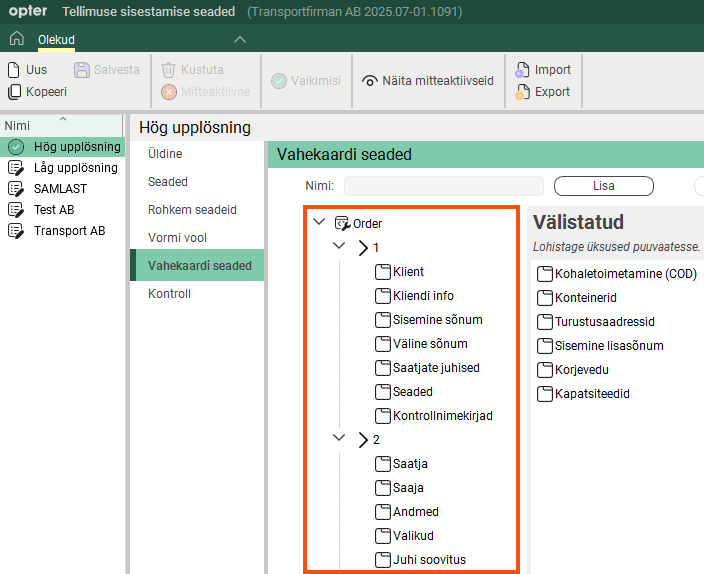Click the Export icon in toolbar
Image resolution: width=704 pixels, height=574 pixels.
(x=522, y=92)
